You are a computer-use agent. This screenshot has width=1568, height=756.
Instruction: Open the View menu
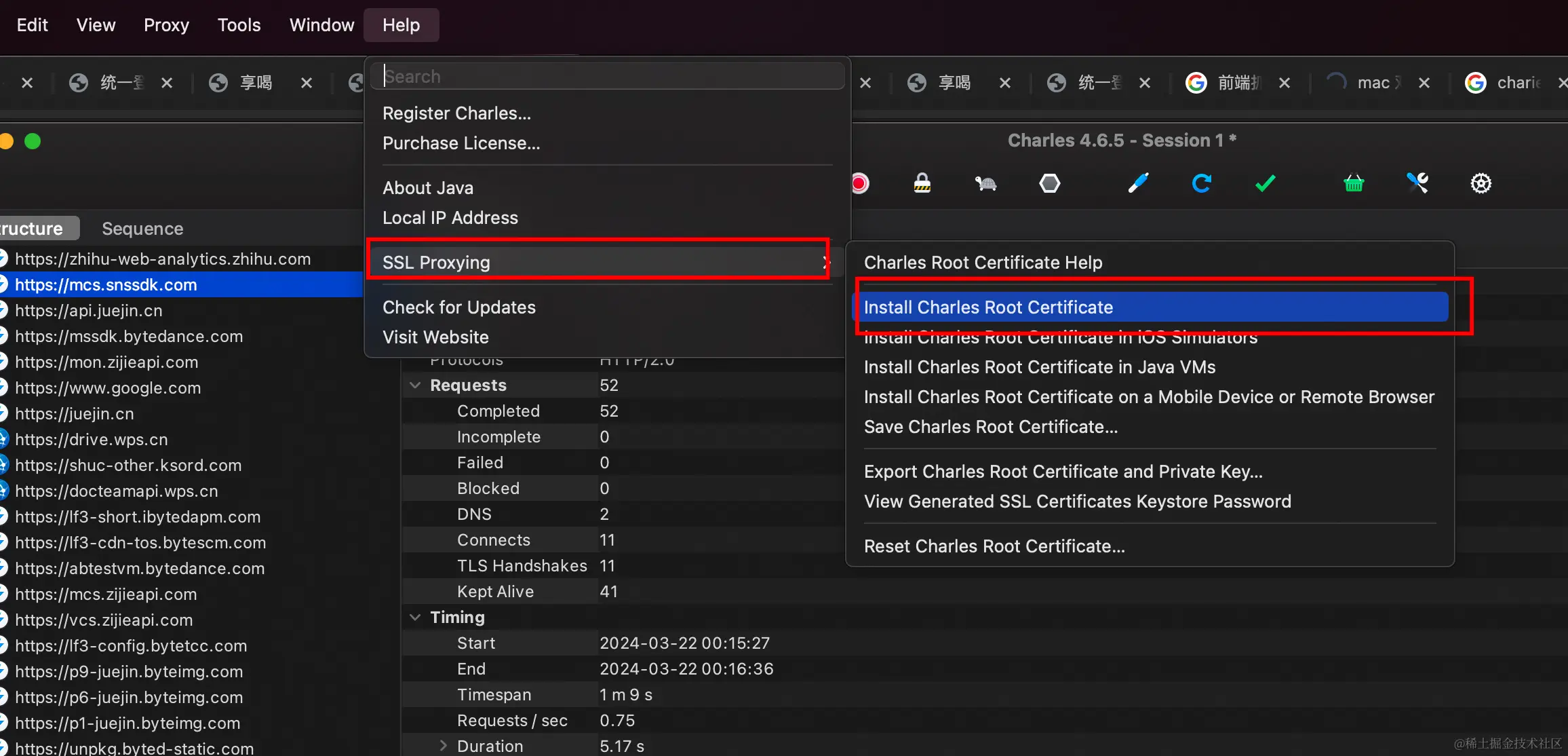click(96, 25)
